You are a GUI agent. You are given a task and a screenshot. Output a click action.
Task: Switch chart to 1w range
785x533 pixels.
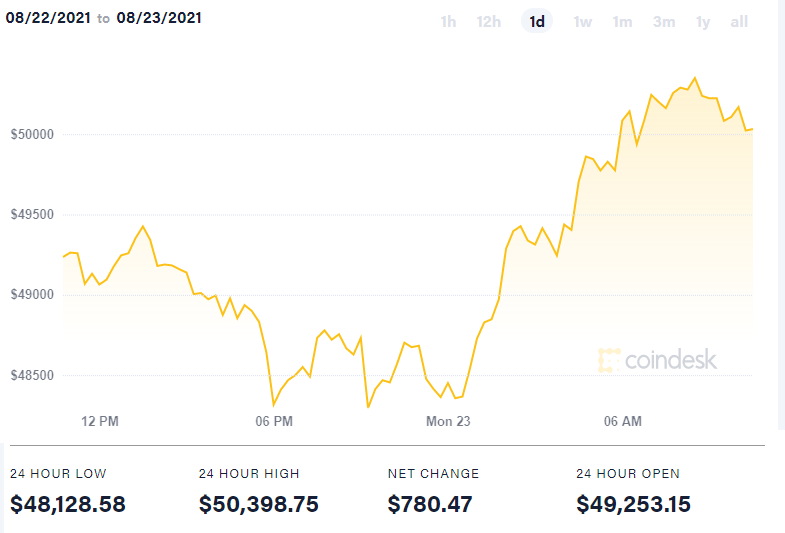(582, 22)
